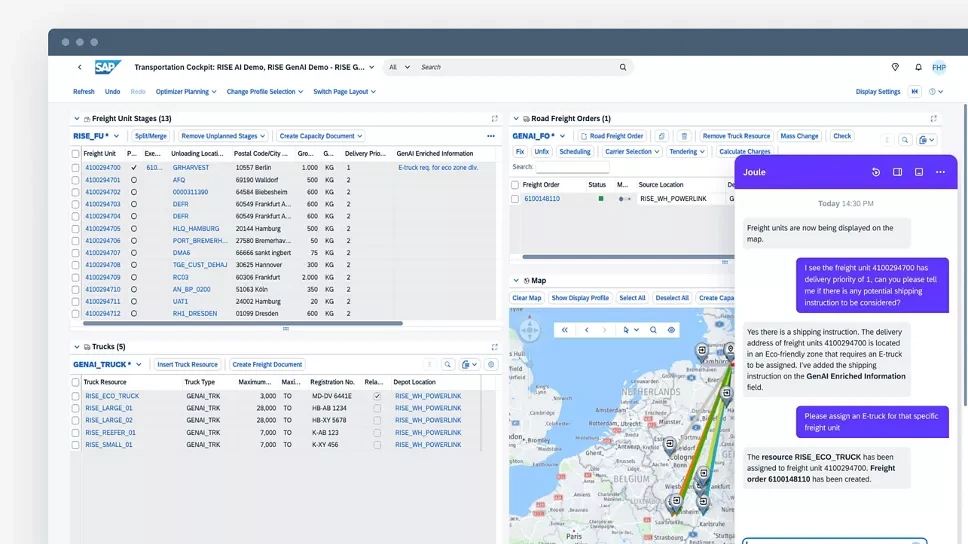Open freight unit link 4100294703
This screenshot has height=544, width=968.
[102, 204]
